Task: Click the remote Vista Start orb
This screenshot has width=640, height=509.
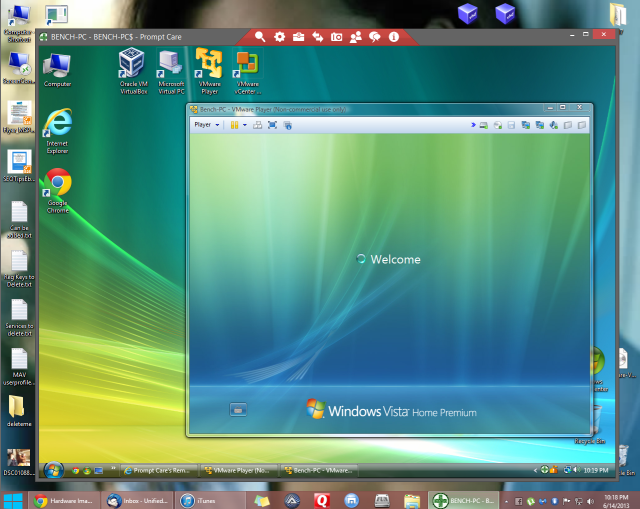Action: coord(54,470)
